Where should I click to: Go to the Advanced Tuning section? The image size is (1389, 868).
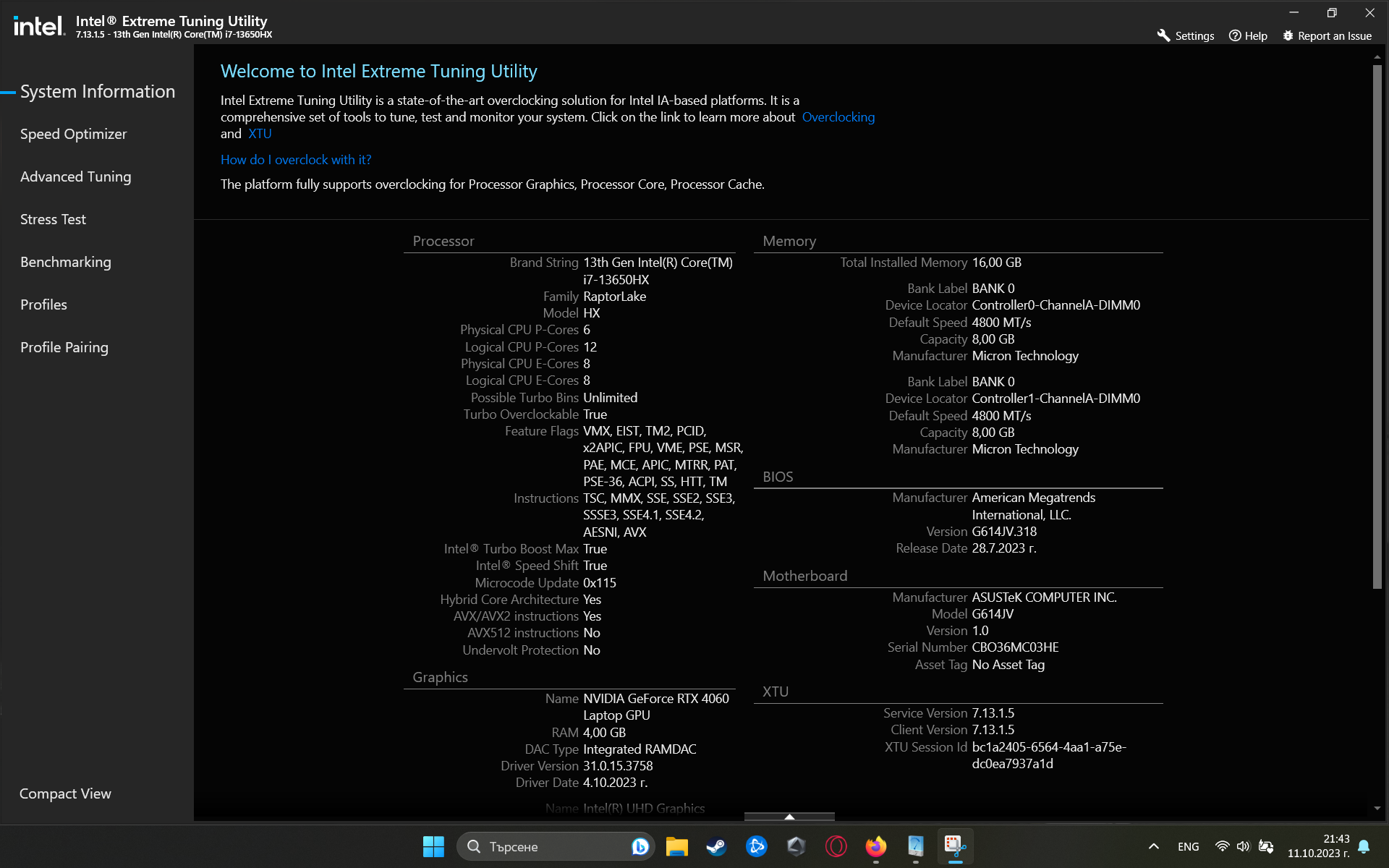pos(75,176)
